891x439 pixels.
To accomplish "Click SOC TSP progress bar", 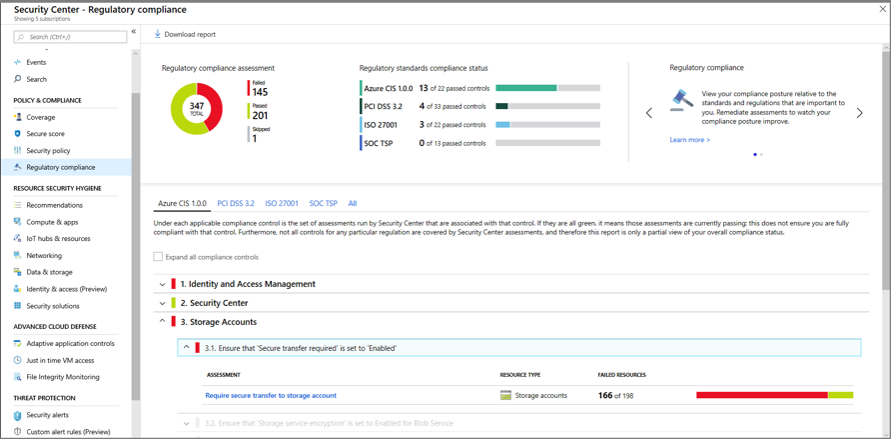I will tap(548, 143).
